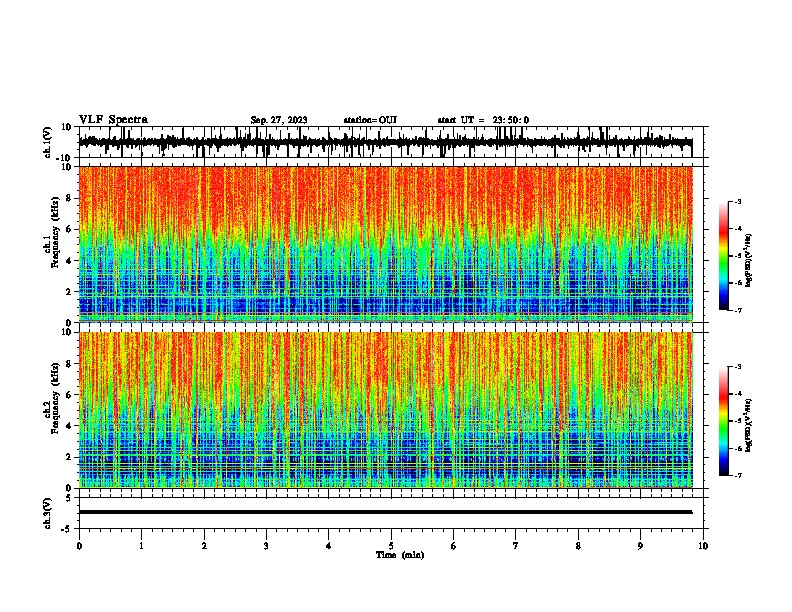This screenshot has width=792, height=612.
Task: Click the 4 kHz tick on ch.2 spectrogram
Action: (70, 426)
